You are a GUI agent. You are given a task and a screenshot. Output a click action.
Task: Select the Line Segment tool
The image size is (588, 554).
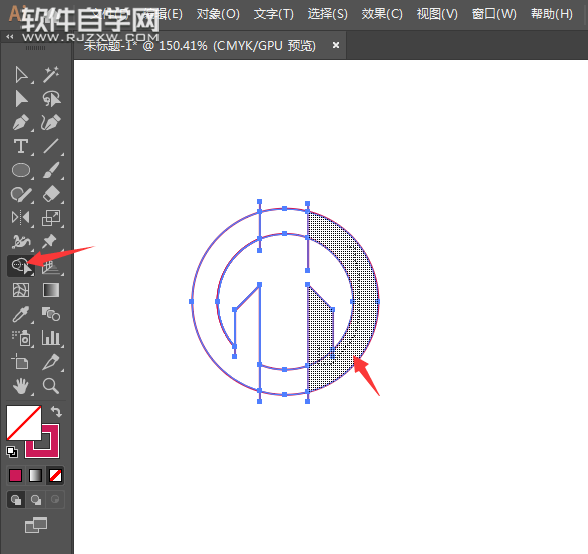pyautogui.click(x=51, y=146)
